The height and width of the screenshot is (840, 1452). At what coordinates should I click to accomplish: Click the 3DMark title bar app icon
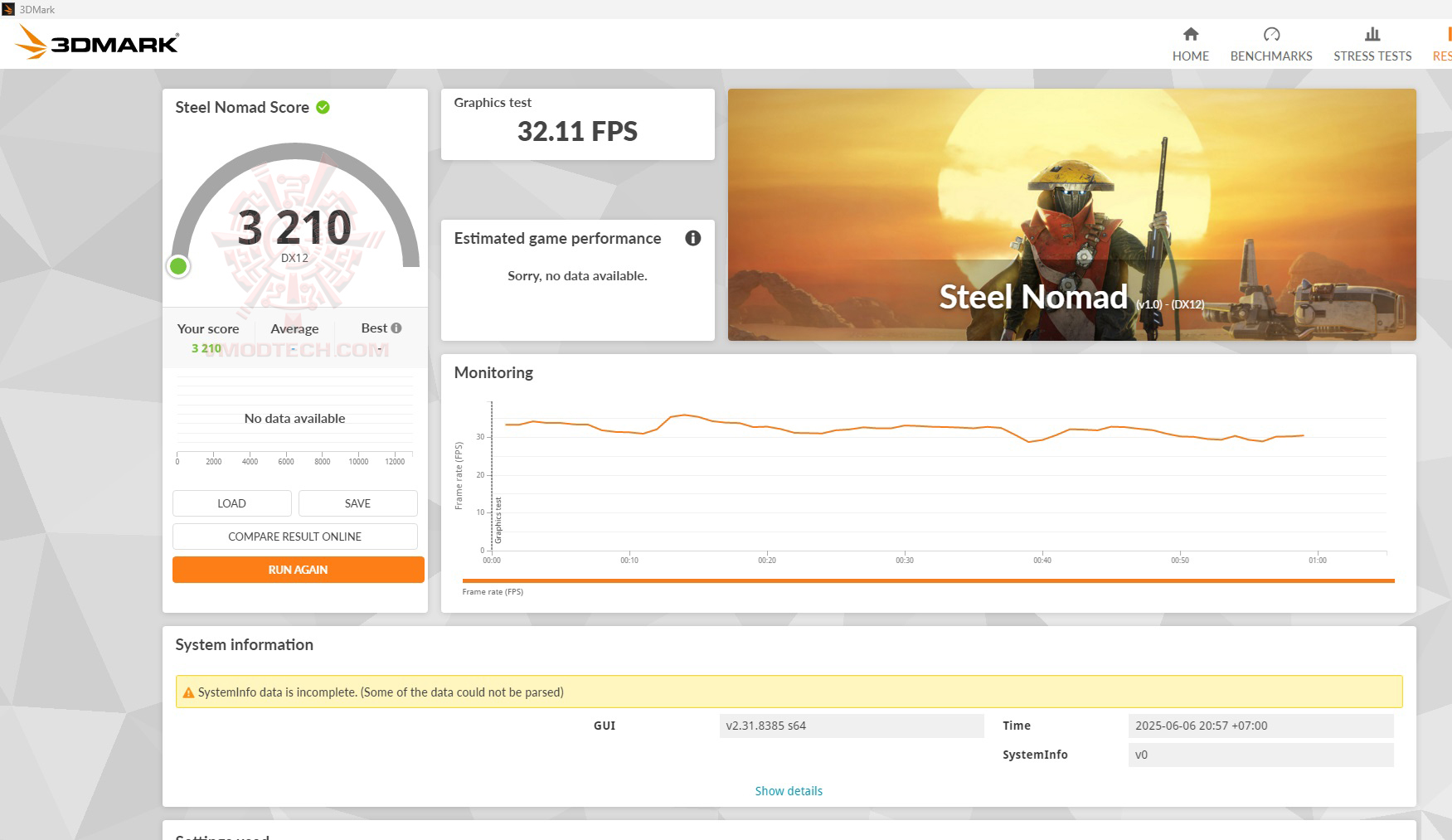pyautogui.click(x=8, y=9)
